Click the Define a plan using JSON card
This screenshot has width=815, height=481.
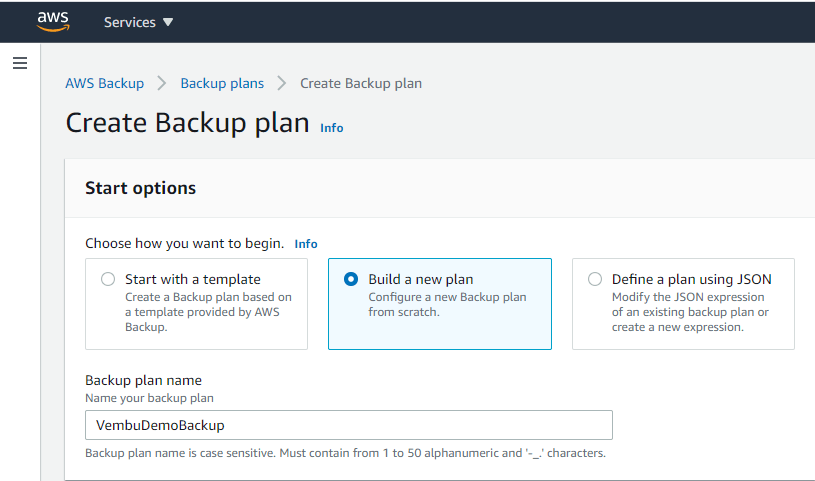683,304
